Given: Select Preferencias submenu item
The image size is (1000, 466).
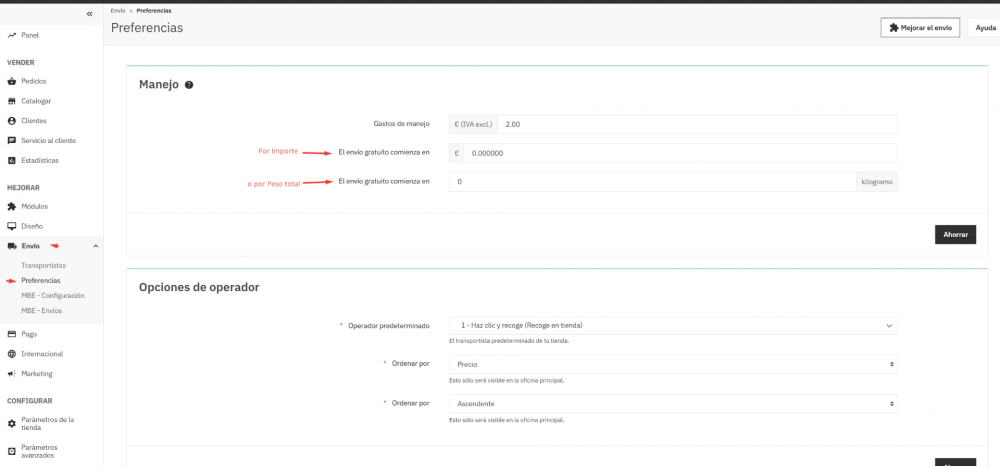Looking at the screenshot, I should pos(41,280).
